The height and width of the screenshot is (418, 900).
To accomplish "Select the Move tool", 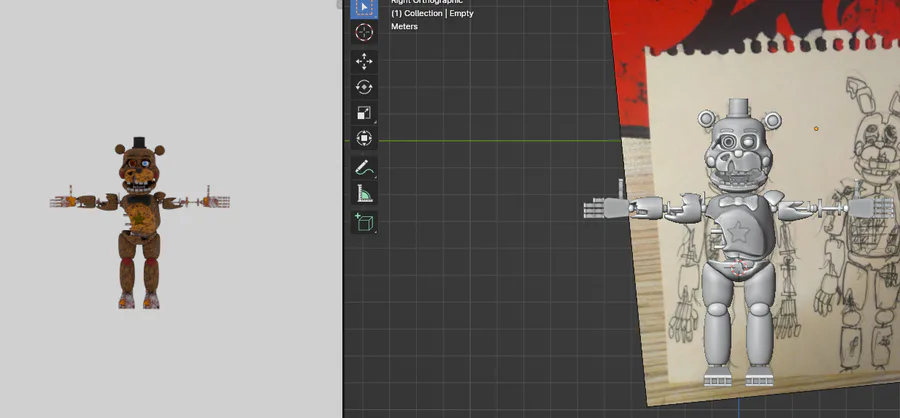I will (364, 62).
